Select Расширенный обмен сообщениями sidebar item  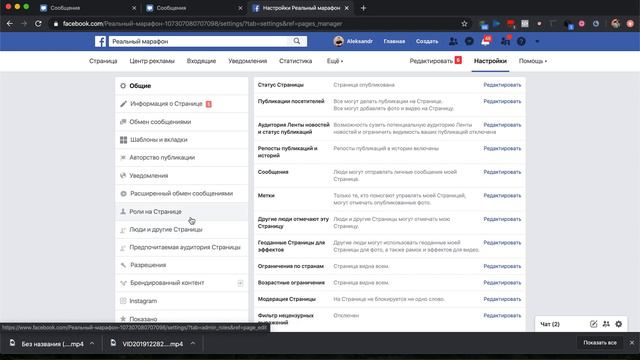(182, 193)
